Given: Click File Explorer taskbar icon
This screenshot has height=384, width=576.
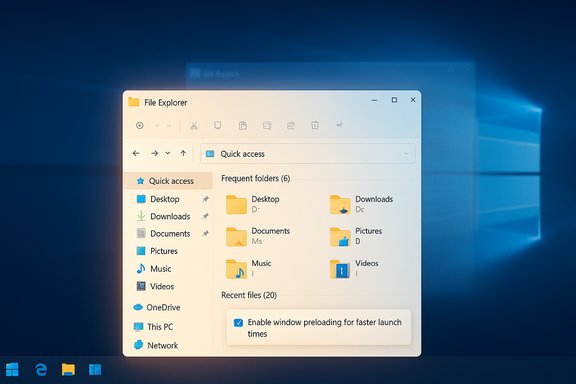Looking at the screenshot, I should point(68,369).
